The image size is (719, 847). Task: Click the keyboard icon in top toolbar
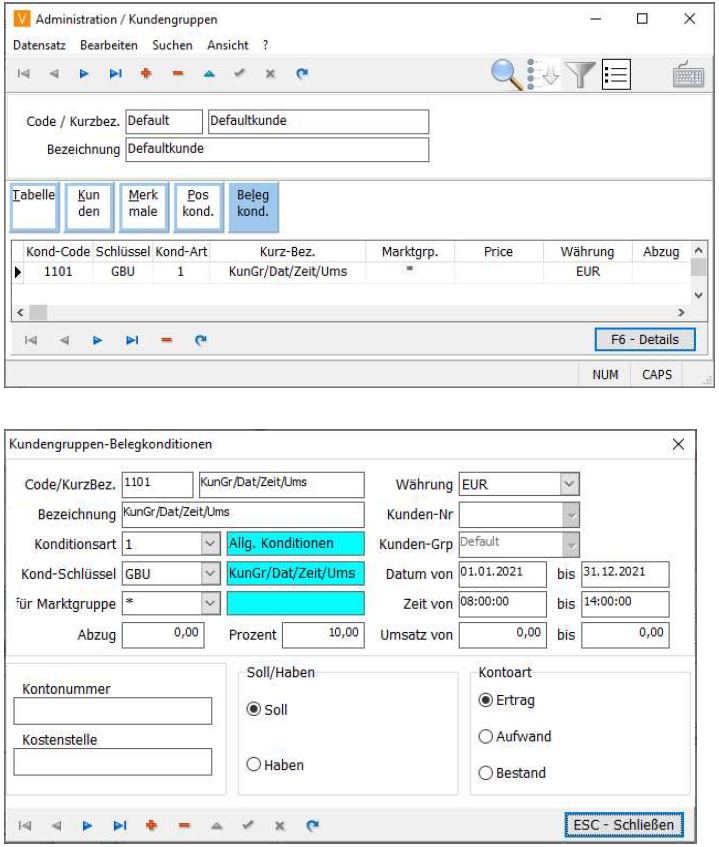pyautogui.click(x=688, y=75)
